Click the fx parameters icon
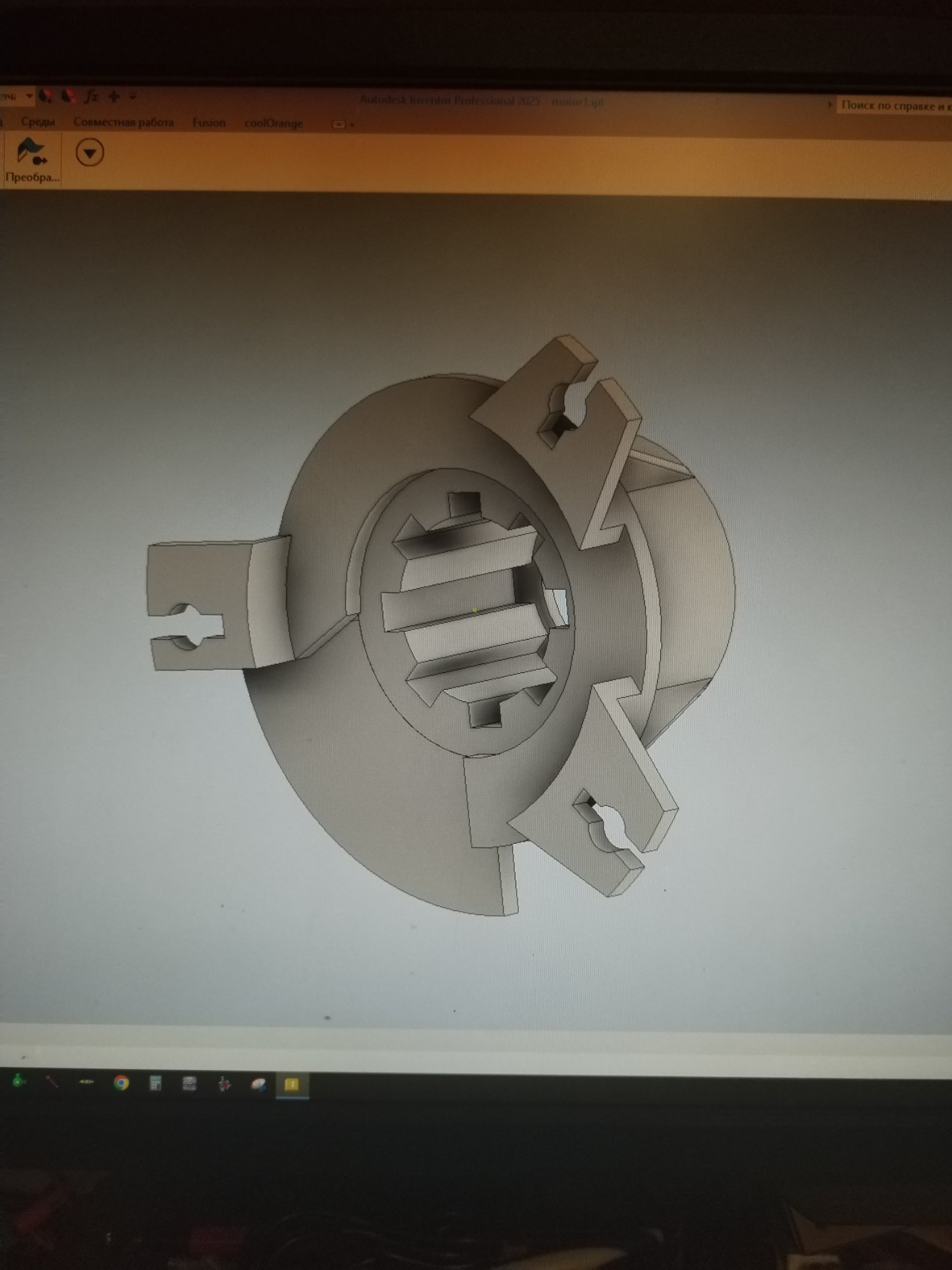 pyautogui.click(x=92, y=96)
